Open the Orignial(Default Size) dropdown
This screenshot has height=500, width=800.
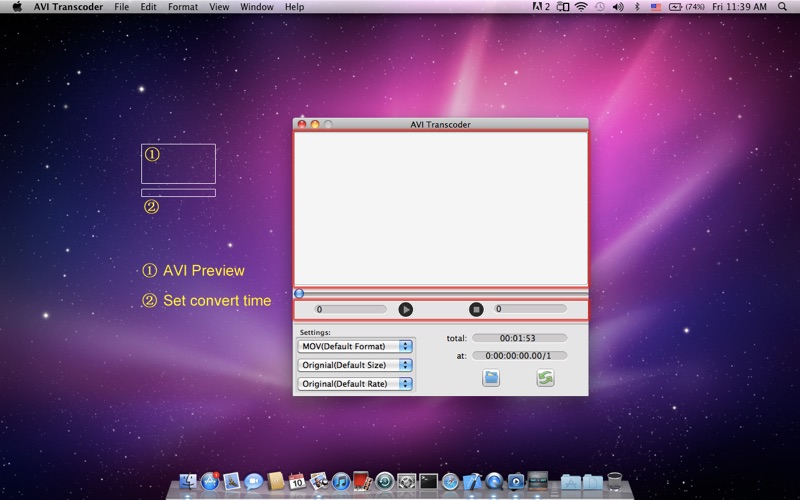(355, 365)
